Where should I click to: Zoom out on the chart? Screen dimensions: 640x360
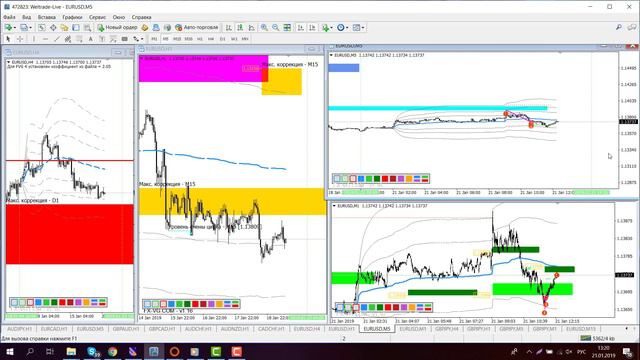click(276, 28)
